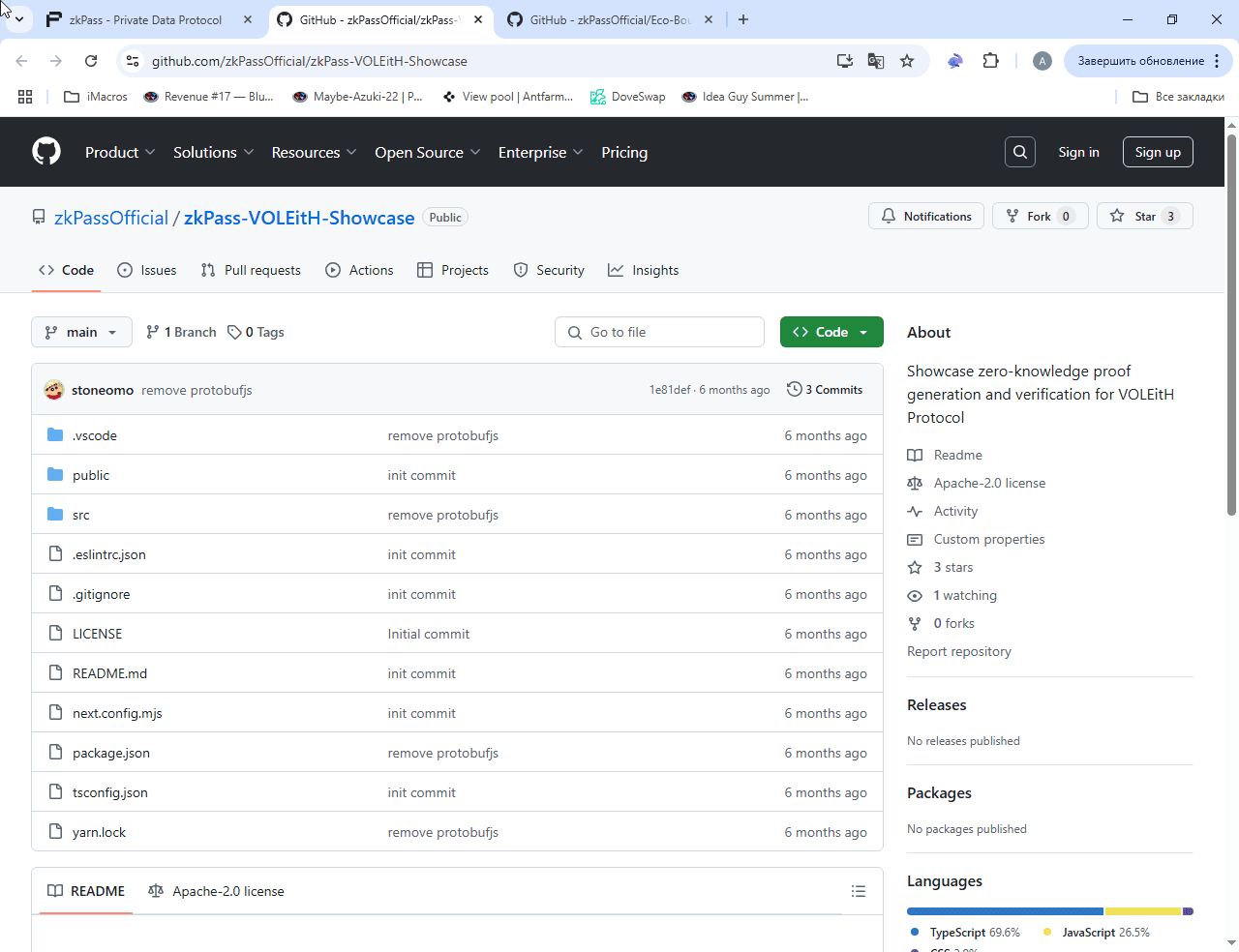
Task: Click the page vertical scrollbar
Action: click(x=1231, y=324)
